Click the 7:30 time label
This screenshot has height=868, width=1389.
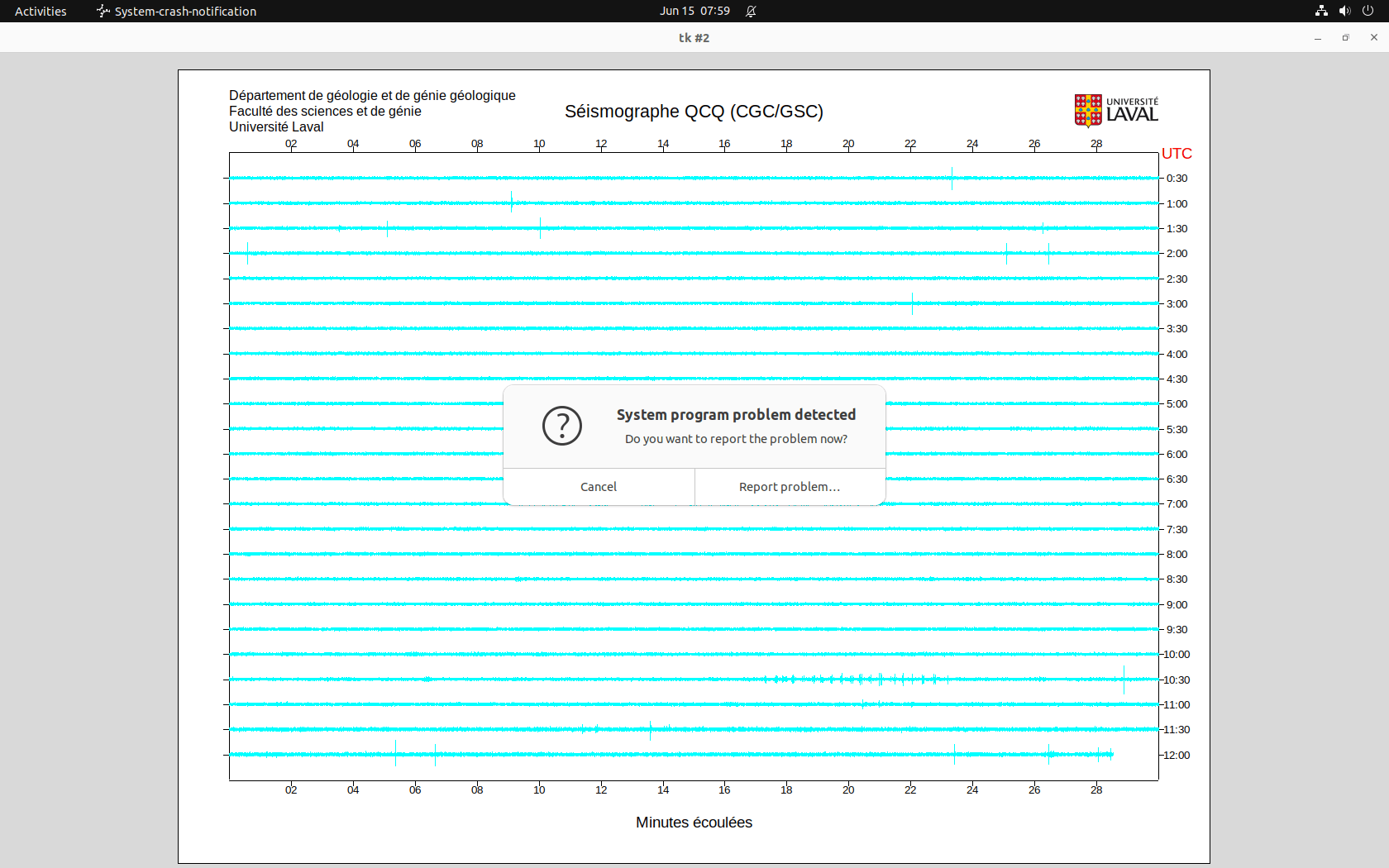tap(1177, 530)
